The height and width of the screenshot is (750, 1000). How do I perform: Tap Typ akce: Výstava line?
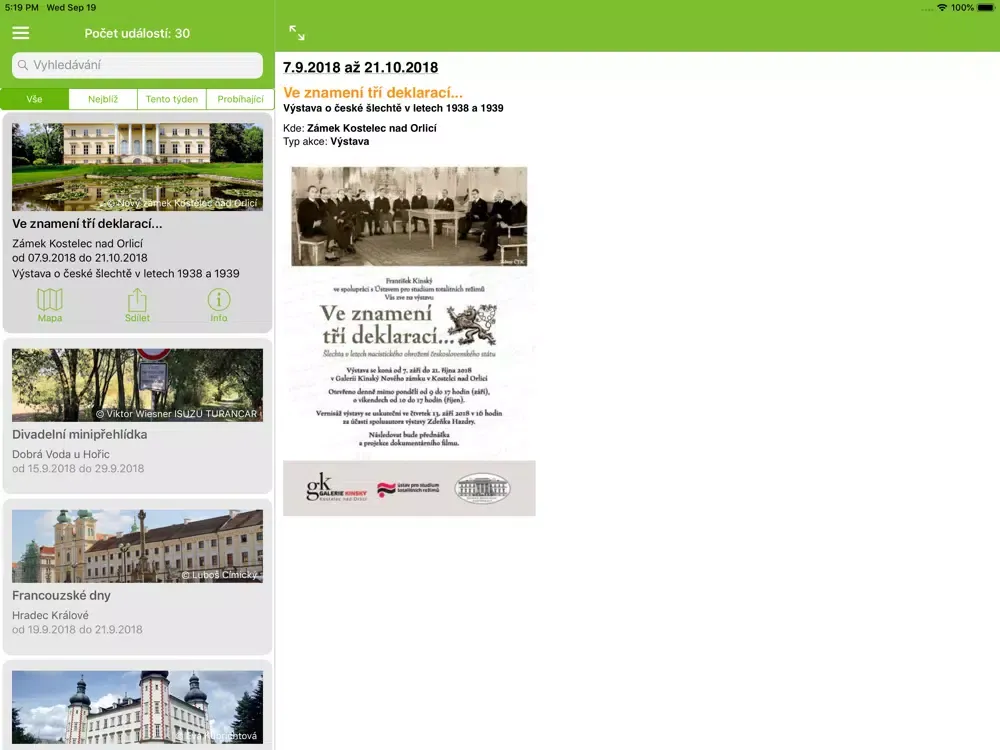click(x=326, y=142)
